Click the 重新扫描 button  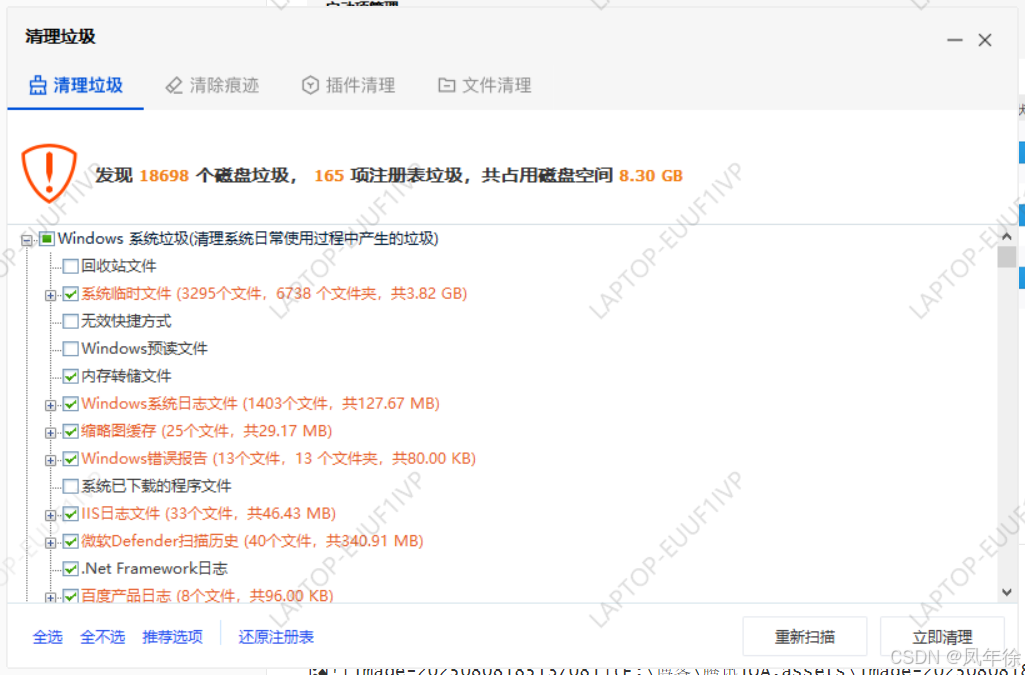[x=805, y=637]
